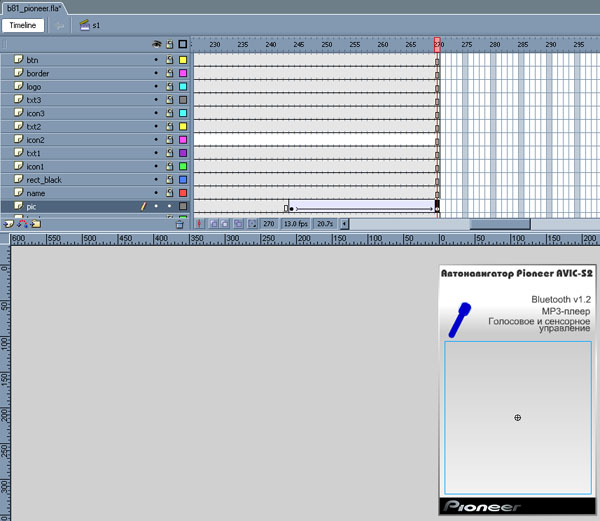Screen dimensions: 600x521
Task: Click the border layer page icon
Action: 18,73
